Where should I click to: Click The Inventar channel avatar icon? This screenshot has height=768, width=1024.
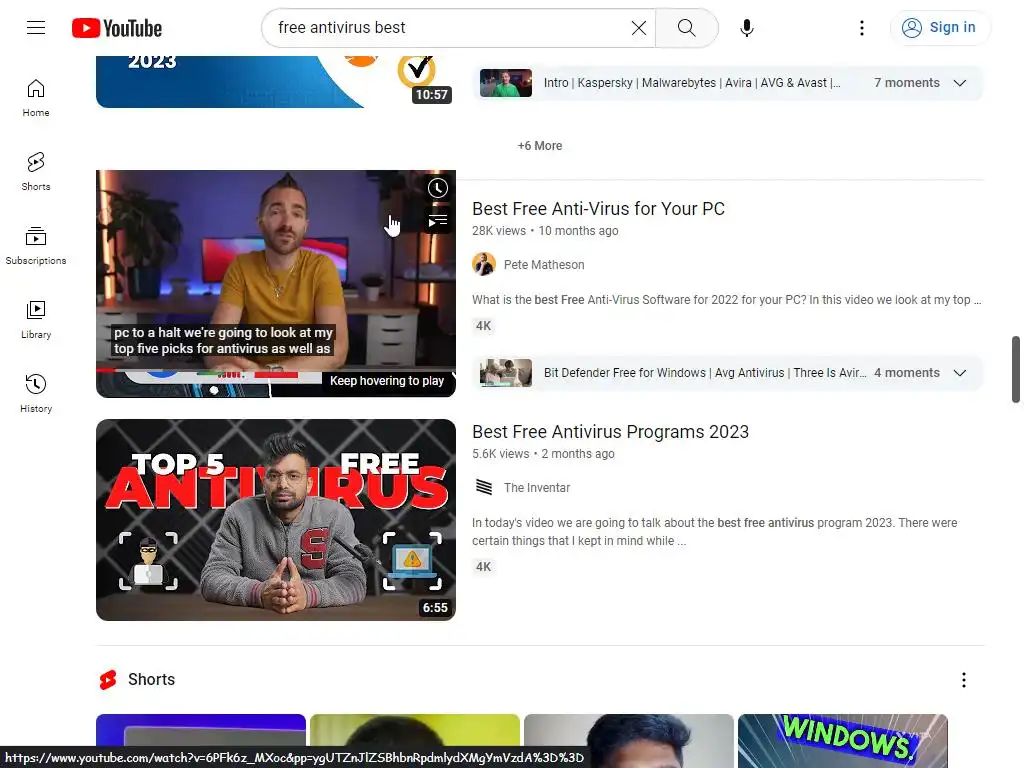point(484,487)
